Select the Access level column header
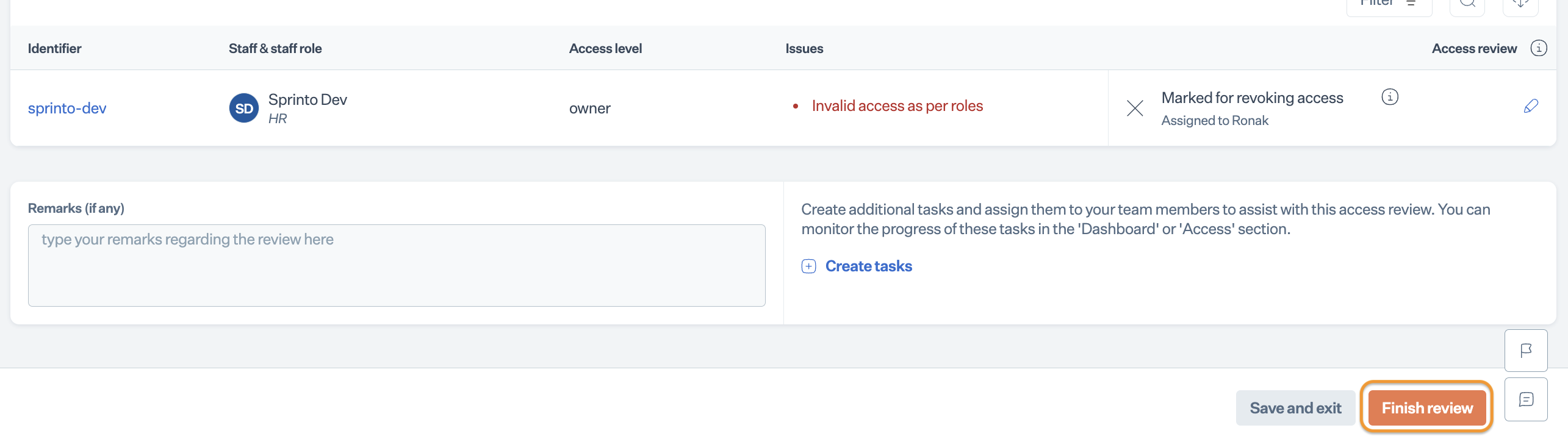Viewport: 1568px width, 439px height. (x=605, y=49)
